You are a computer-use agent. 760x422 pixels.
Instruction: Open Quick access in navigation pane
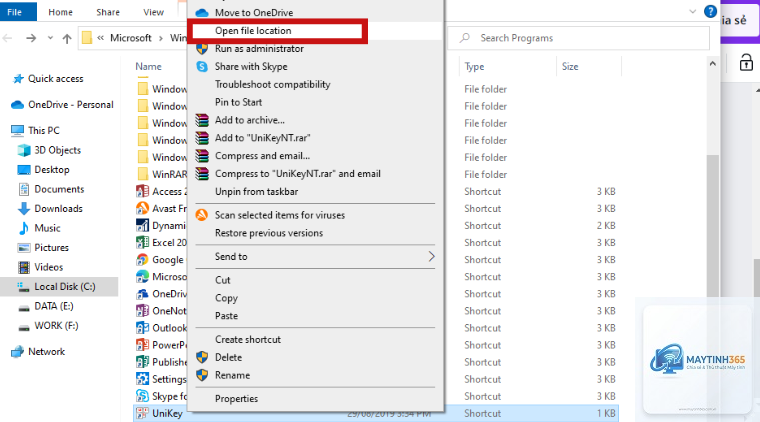[x=55, y=78]
